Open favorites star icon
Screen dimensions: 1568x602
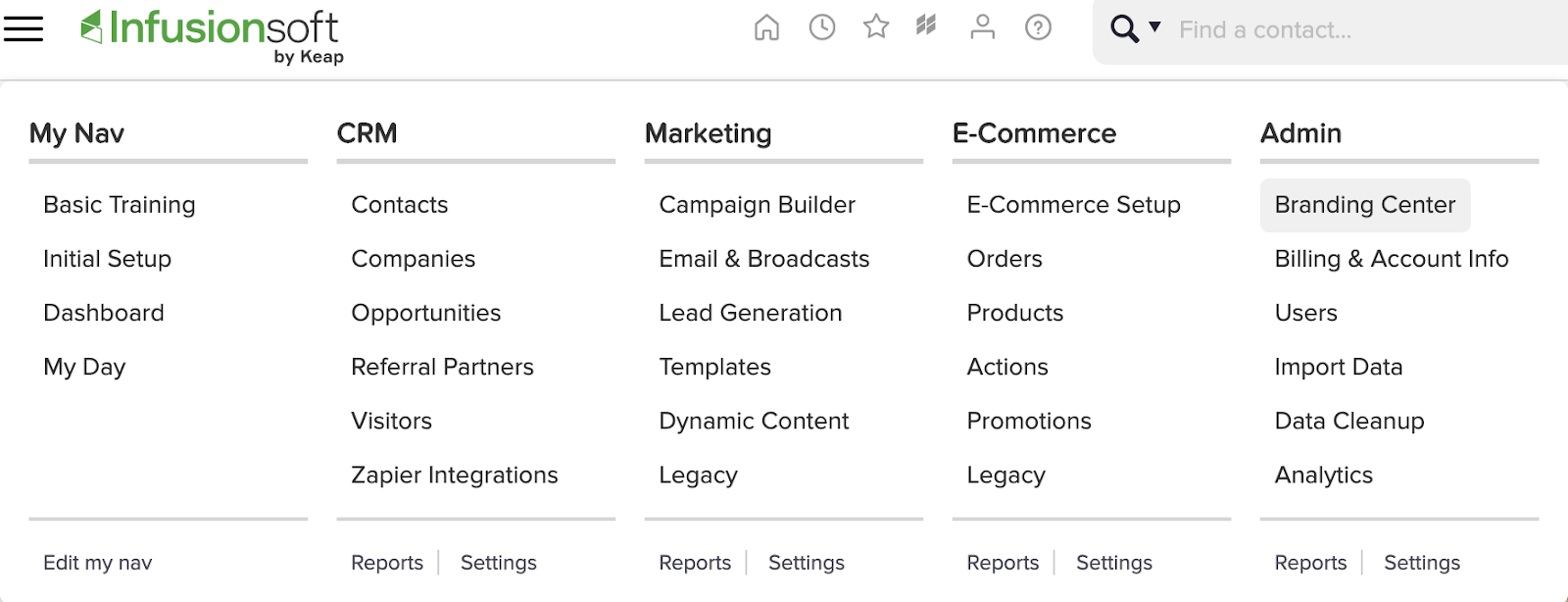point(876,26)
